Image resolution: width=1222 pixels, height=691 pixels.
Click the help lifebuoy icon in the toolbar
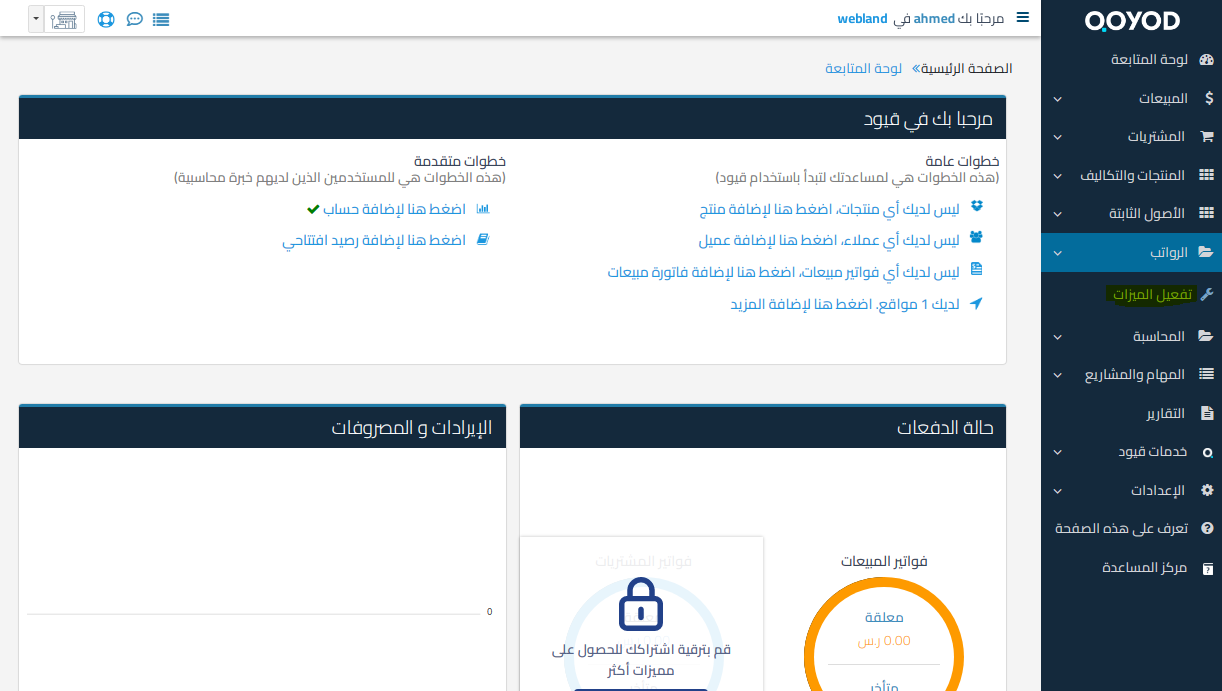(105, 19)
